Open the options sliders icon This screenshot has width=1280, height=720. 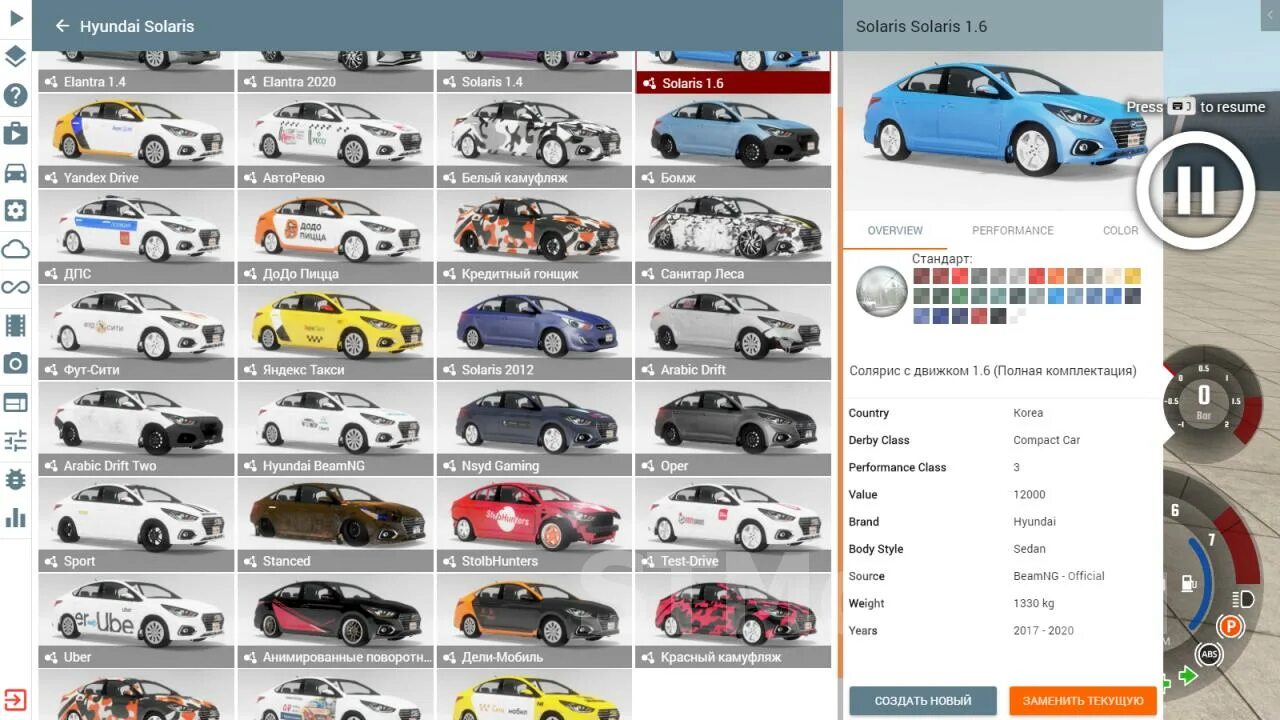pos(16,441)
